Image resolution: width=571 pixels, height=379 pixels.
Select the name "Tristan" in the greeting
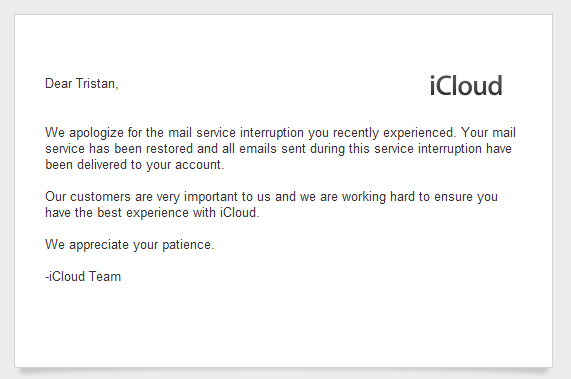pyautogui.click(x=95, y=84)
